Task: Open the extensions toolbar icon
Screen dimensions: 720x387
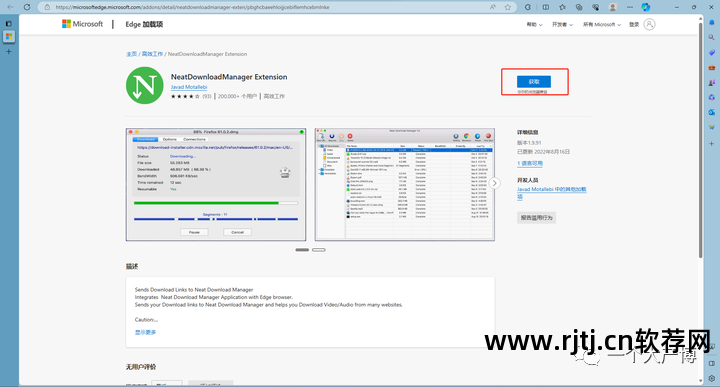Action: coord(528,7)
